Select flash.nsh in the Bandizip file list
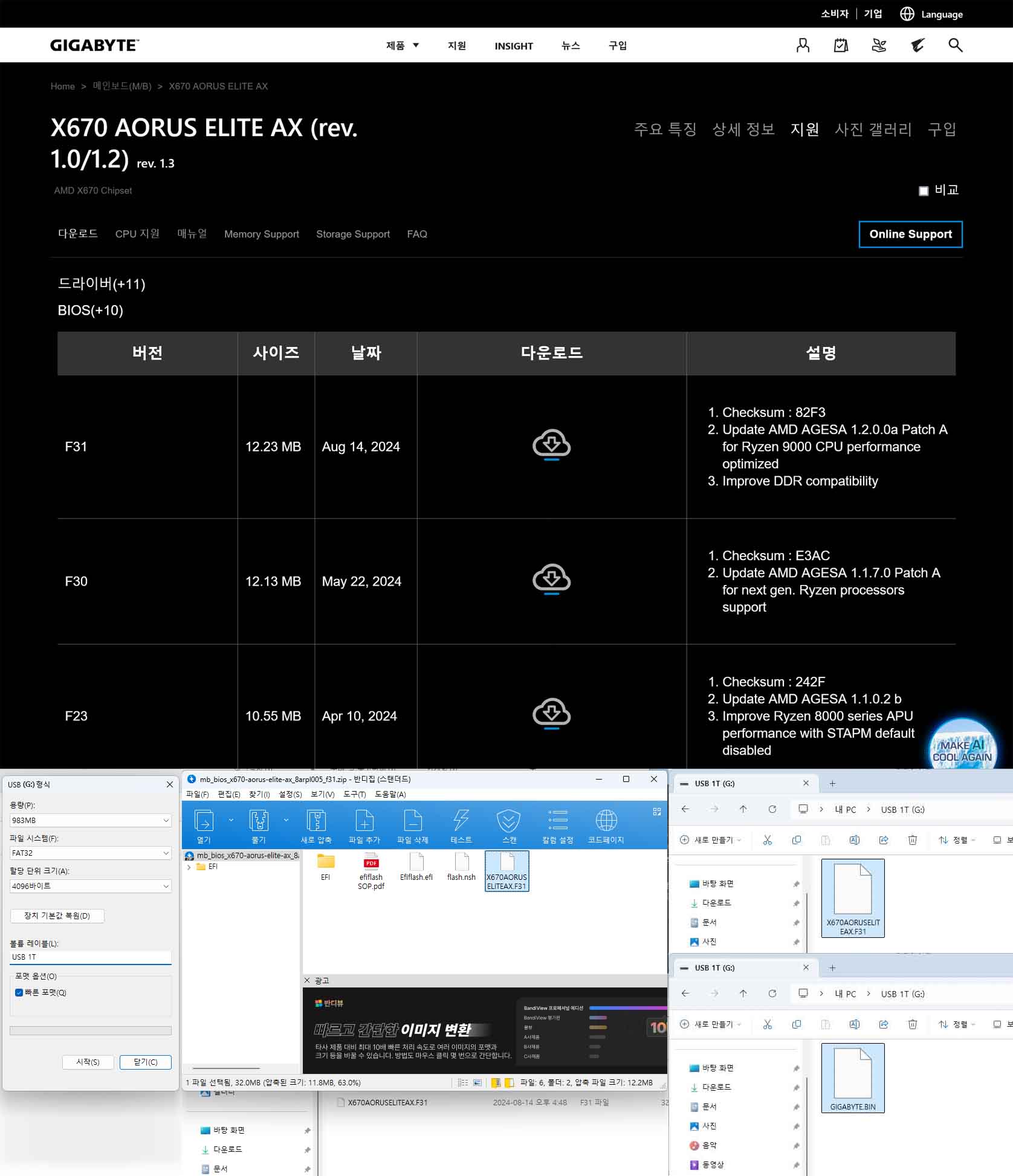The image size is (1013, 1176). click(461, 867)
